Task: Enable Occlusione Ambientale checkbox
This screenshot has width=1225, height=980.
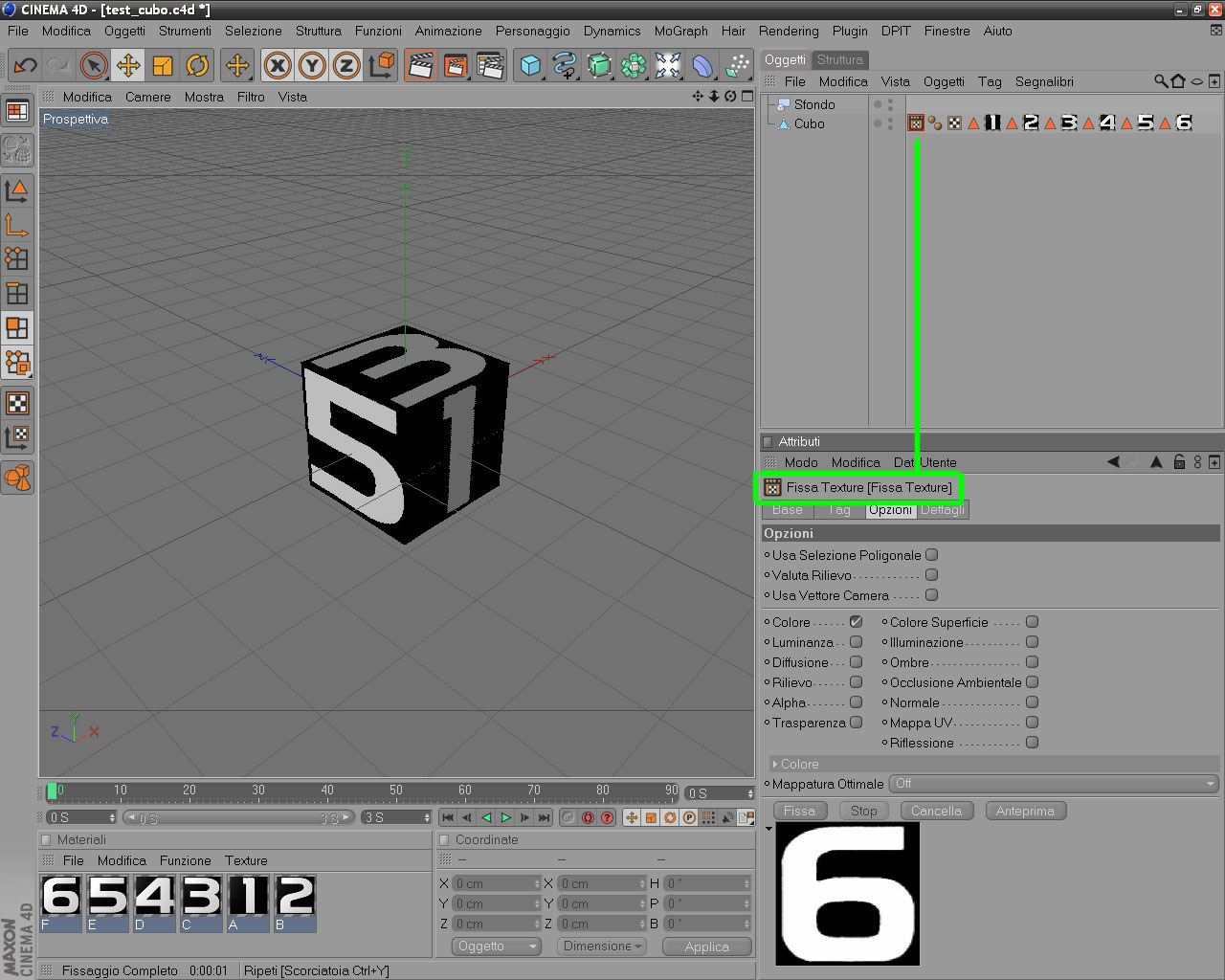Action: tap(1033, 682)
